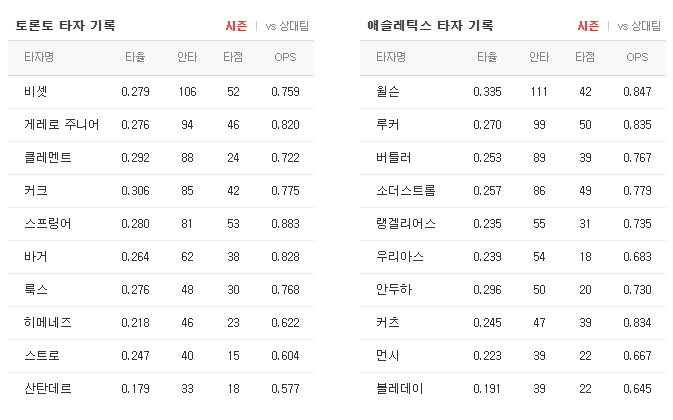Open player 게레로 주니어 row
Viewport: 673px width, 420px height.
[x=161, y=125]
